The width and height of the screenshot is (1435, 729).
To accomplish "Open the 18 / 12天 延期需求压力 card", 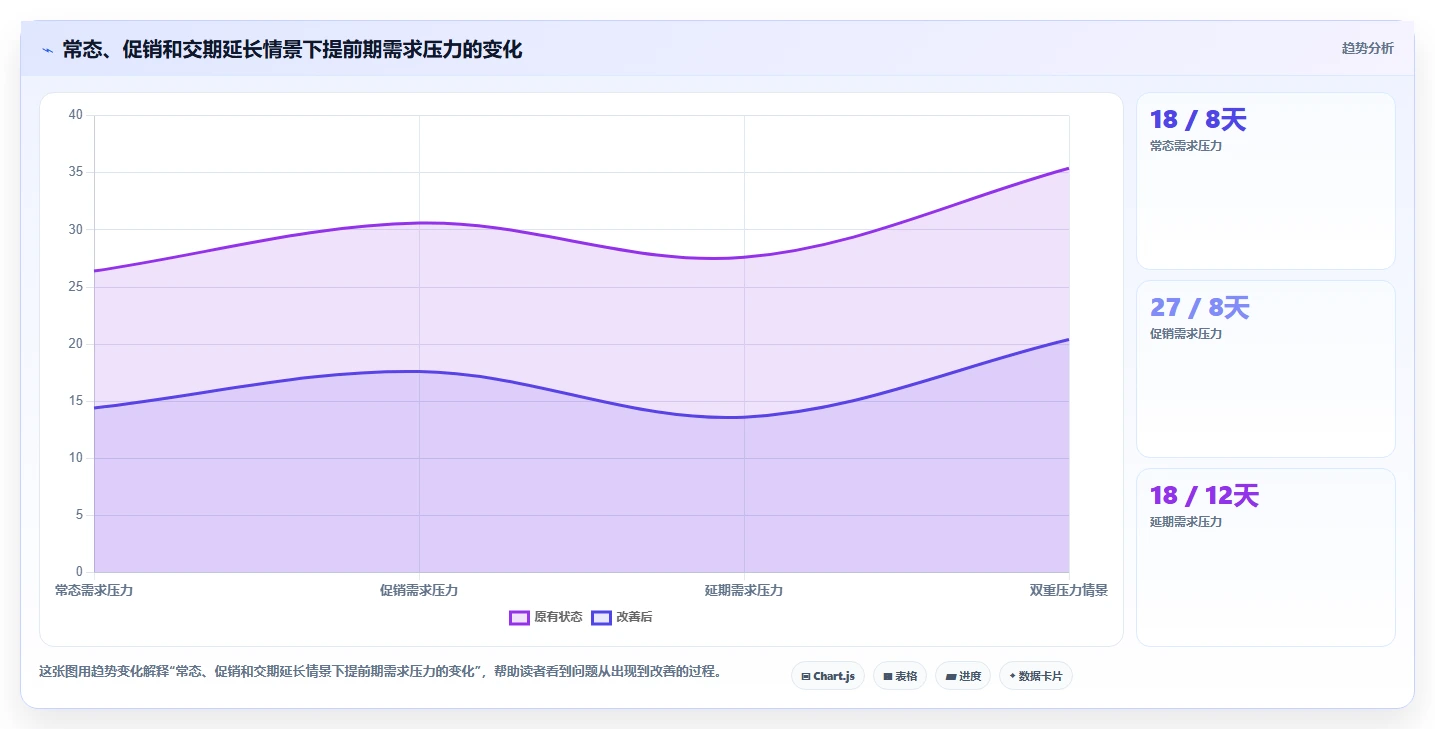I will click(x=1265, y=557).
